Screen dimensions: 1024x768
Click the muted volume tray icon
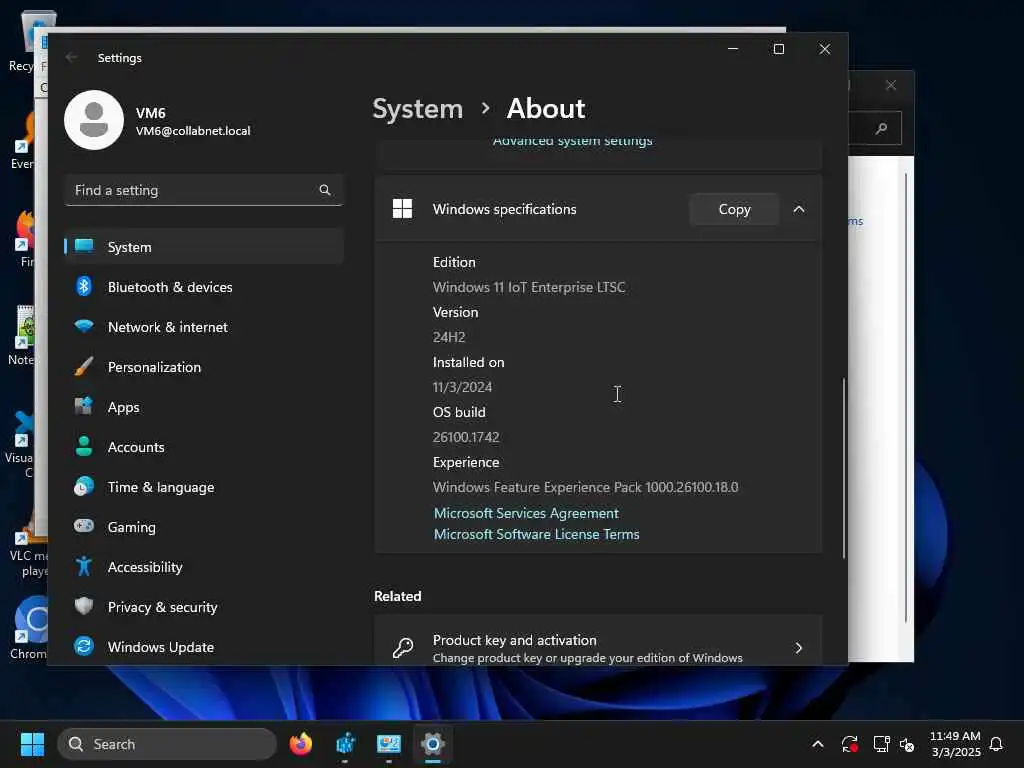pos(906,744)
